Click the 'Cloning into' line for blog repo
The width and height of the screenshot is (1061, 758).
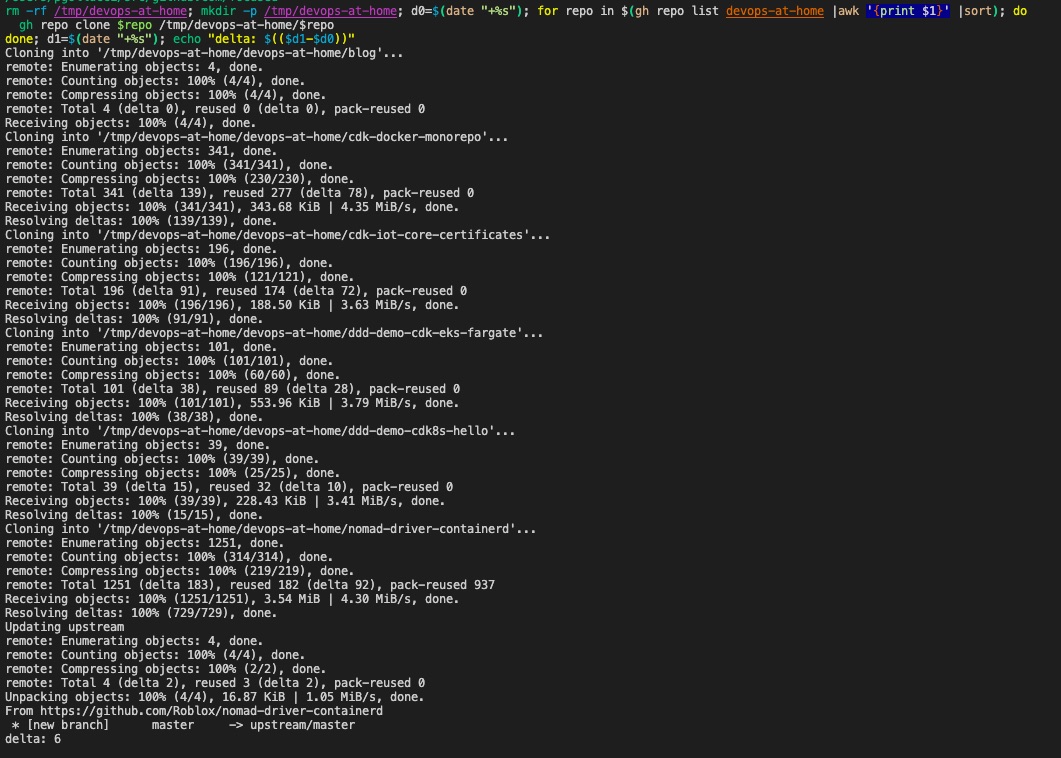click(x=204, y=53)
